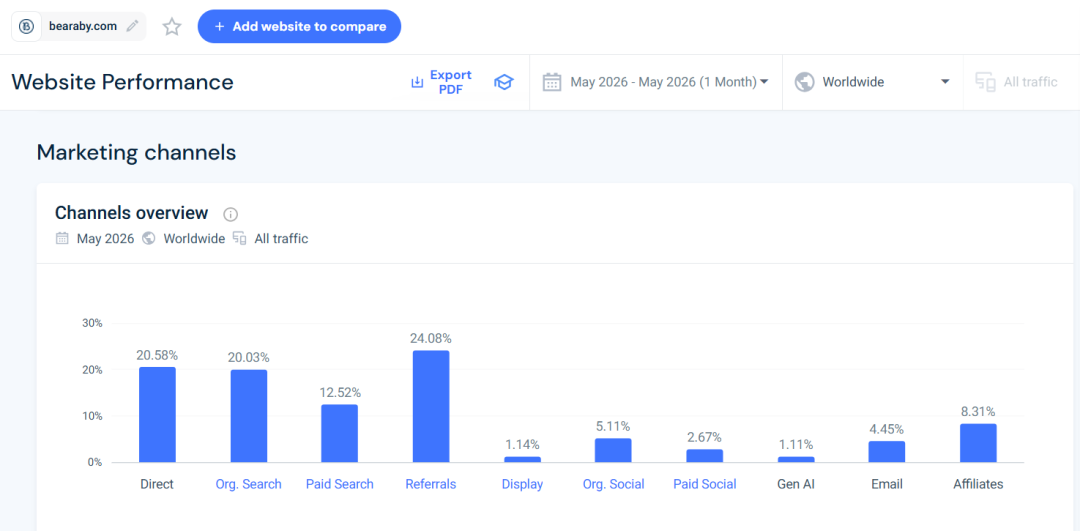Click the small calendar icon under Channels overview

coord(62,239)
